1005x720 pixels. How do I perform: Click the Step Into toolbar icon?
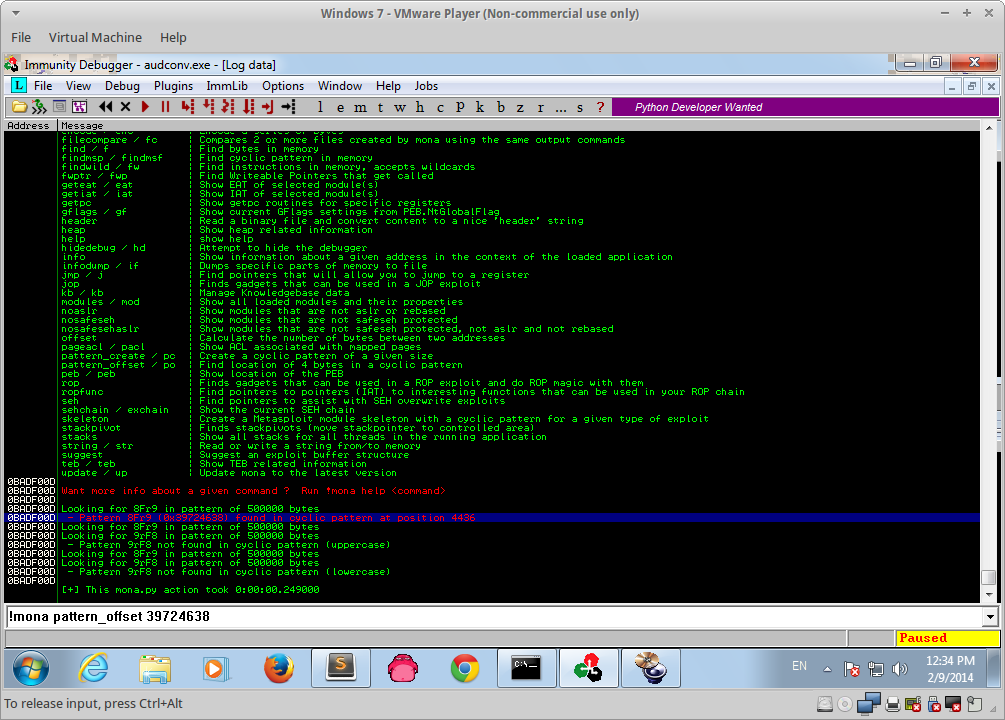point(187,107)
